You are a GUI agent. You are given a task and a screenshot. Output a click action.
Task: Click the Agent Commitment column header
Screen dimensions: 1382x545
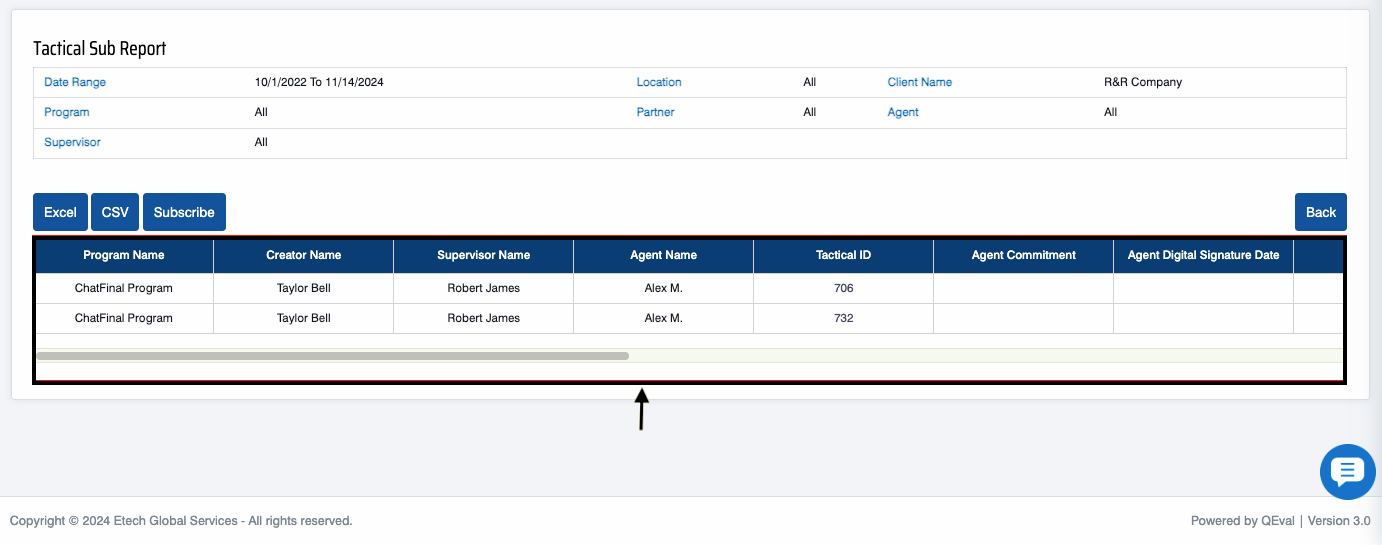point(1023,255)
